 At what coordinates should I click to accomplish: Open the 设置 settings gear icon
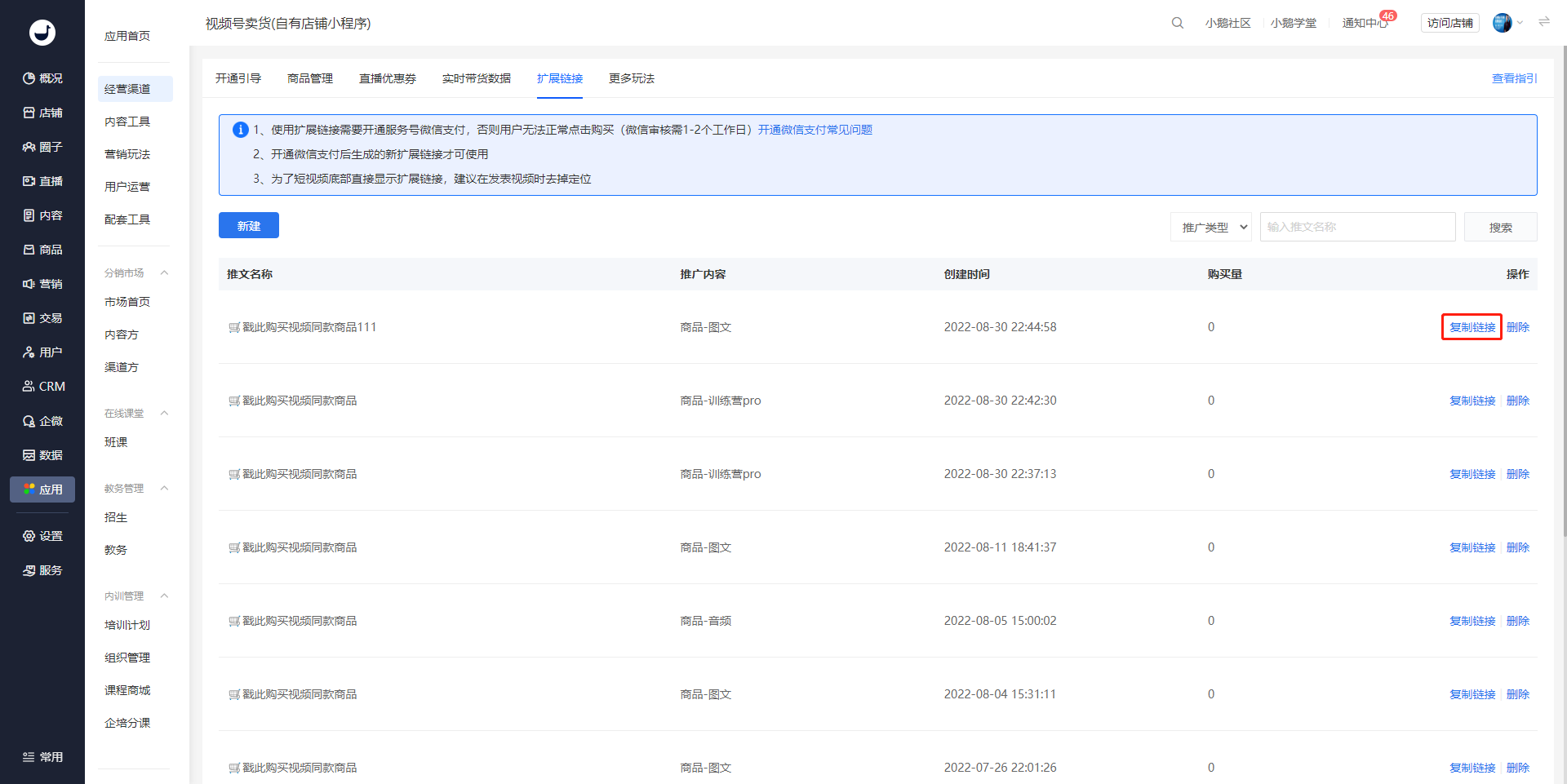tap(29, 536)
